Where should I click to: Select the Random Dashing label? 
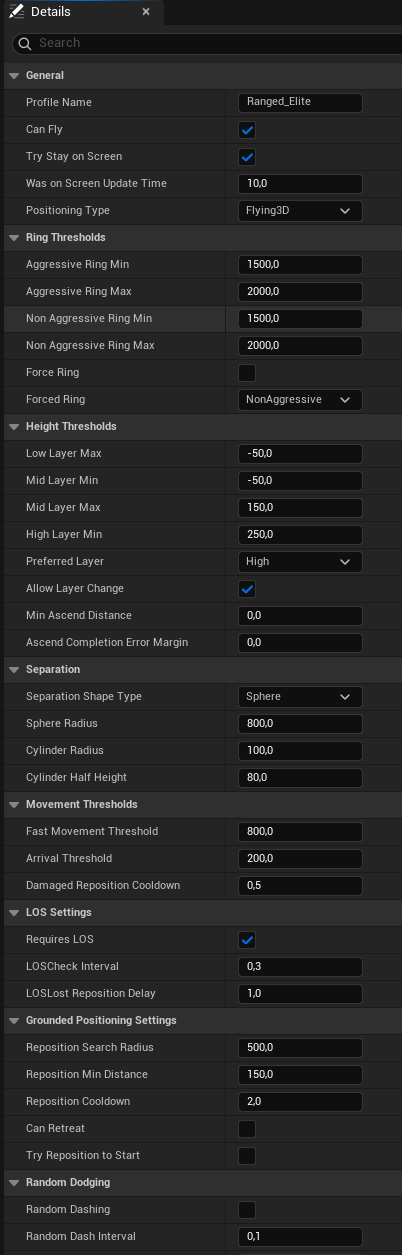pos(68,1210)
